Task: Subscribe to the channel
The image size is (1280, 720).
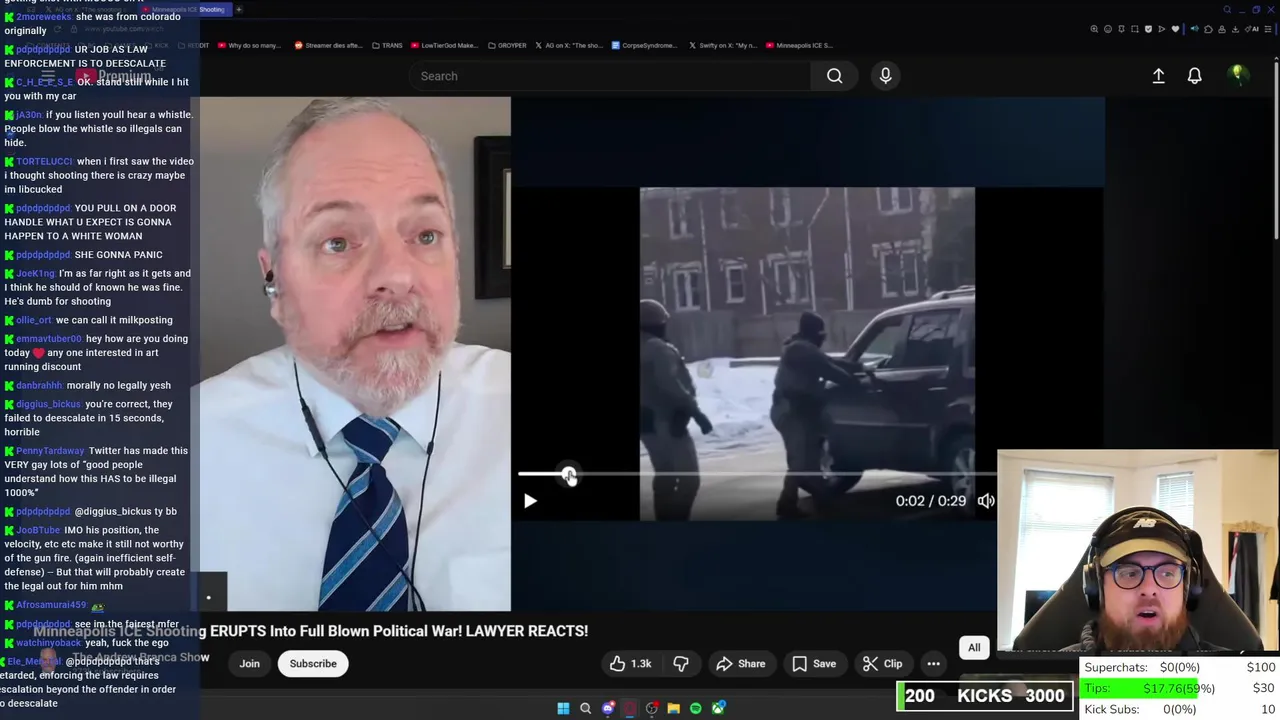Action: click(x=313, y=663)
